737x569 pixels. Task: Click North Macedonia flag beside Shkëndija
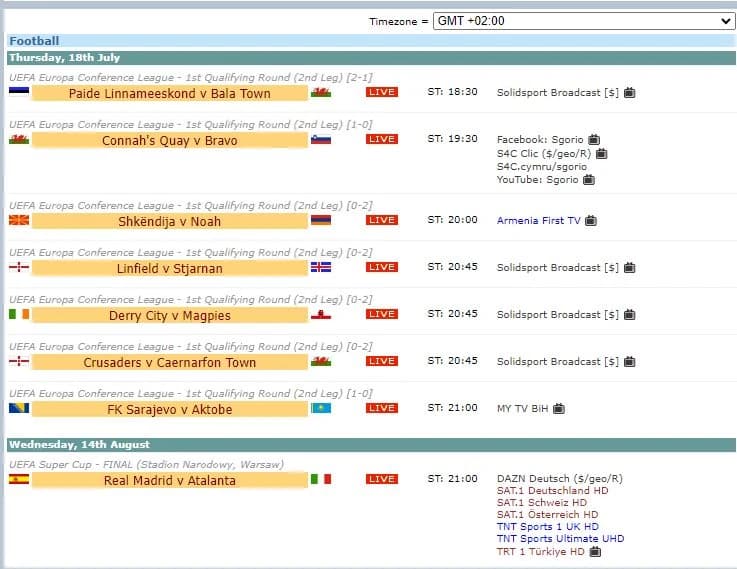point(19,219)
